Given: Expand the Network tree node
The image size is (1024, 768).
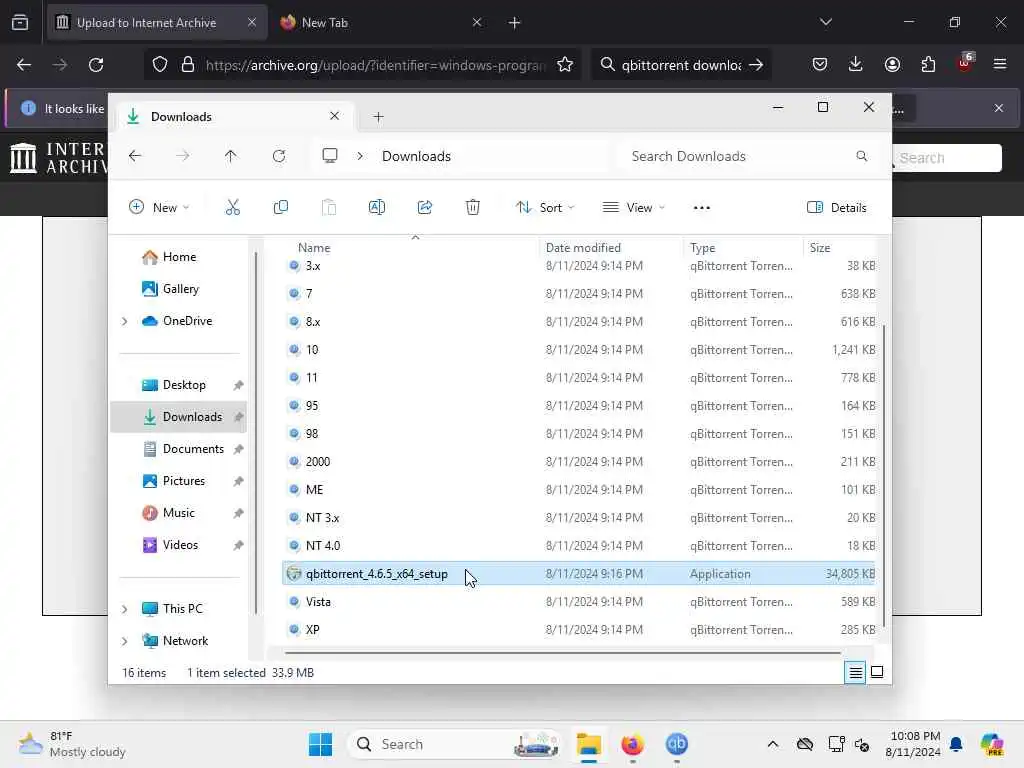Looking at the screenshot, I should (124, 641).
